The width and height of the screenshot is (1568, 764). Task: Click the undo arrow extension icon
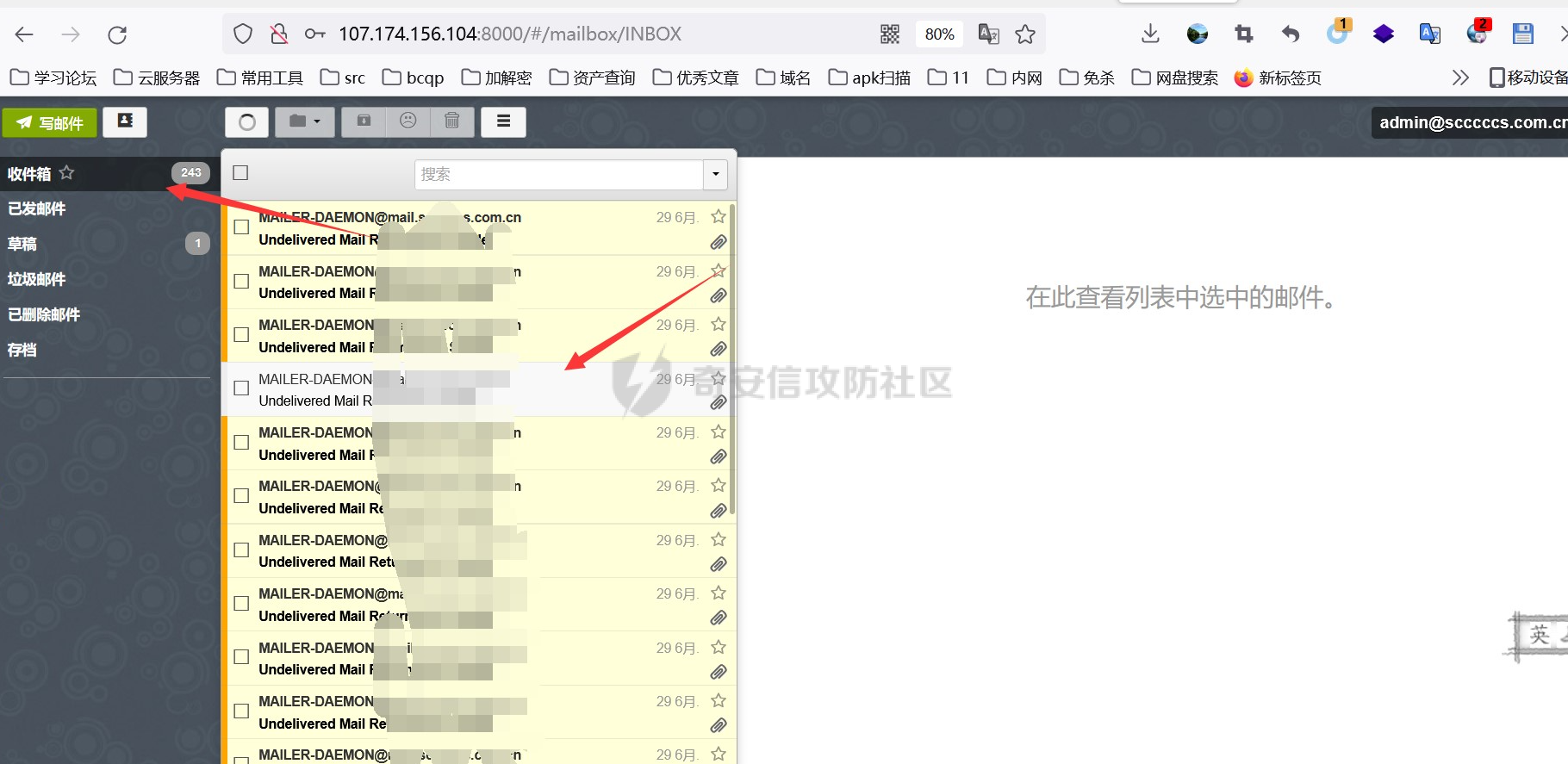pyautogui.click(x=1290, y=34)
